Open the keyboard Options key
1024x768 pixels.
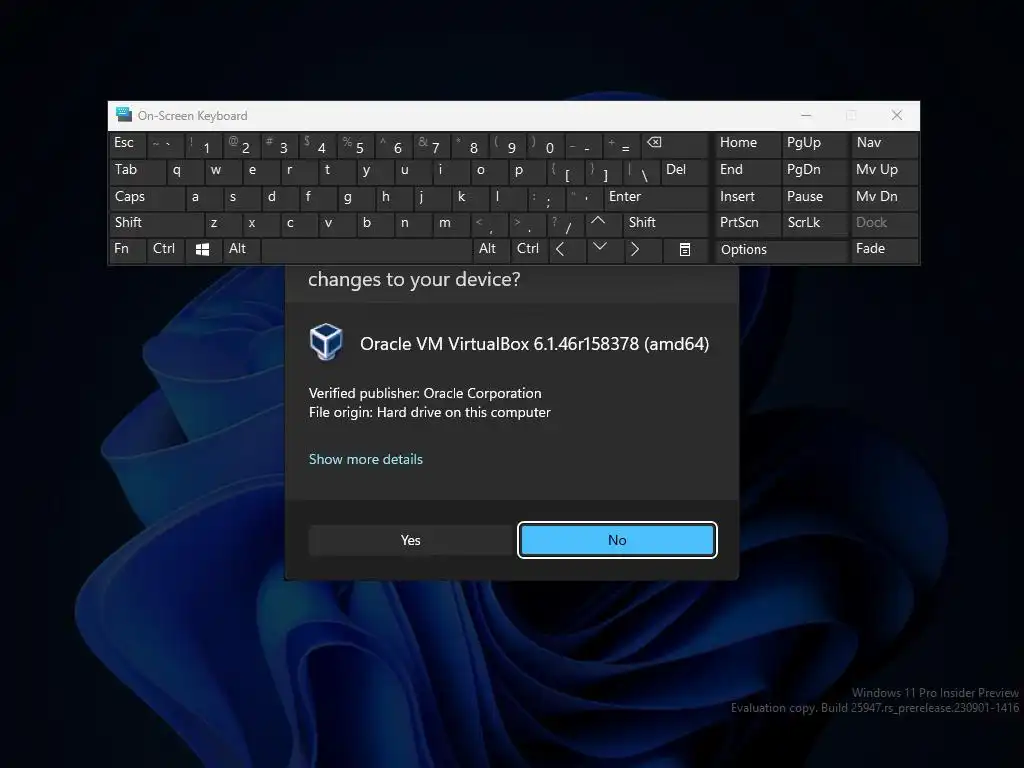(x=781, y=249)
